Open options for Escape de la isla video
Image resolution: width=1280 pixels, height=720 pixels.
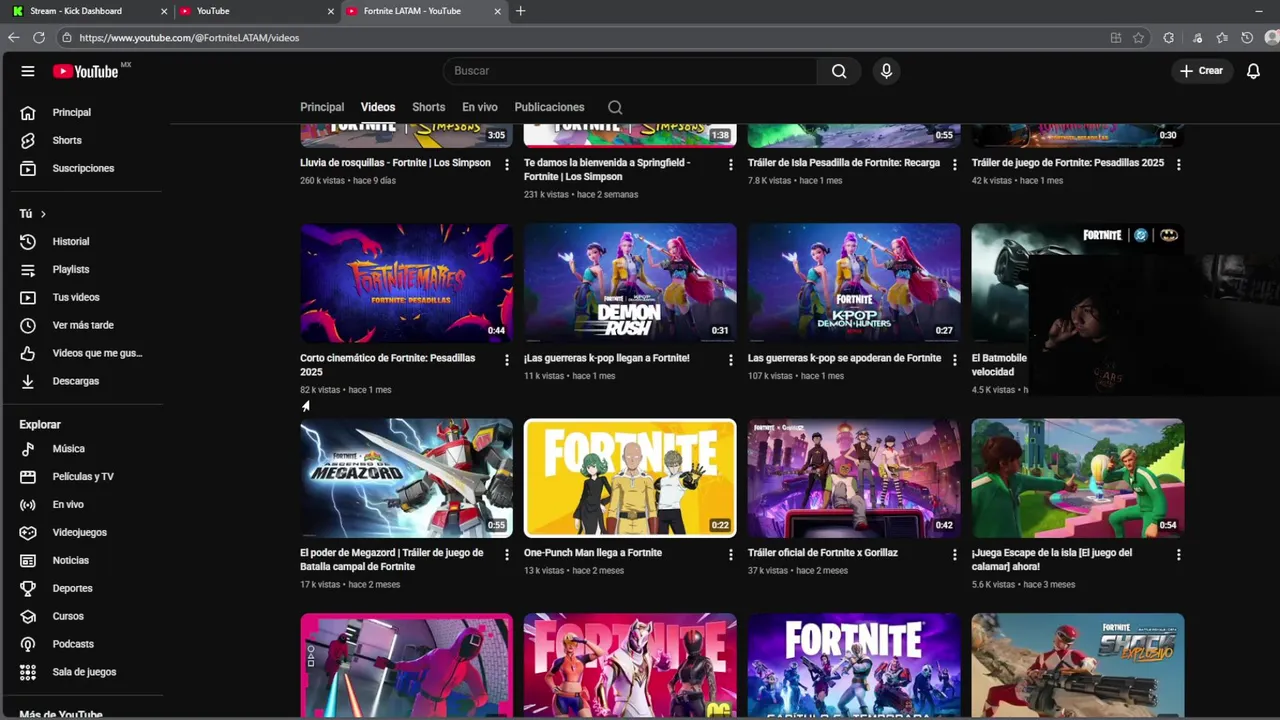(1179, 555)
